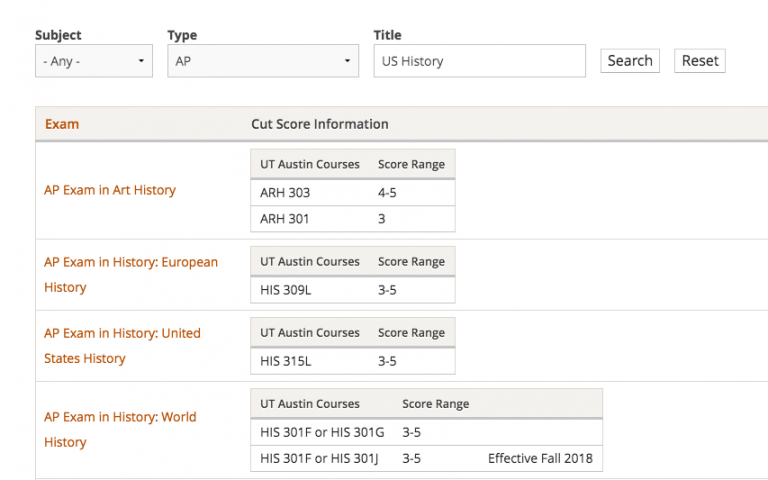Image resolution: width=768 pixels, height=480 pixels.
Task: Open the Subject dropdown set to Any
Action: click(x=93, y=61)
